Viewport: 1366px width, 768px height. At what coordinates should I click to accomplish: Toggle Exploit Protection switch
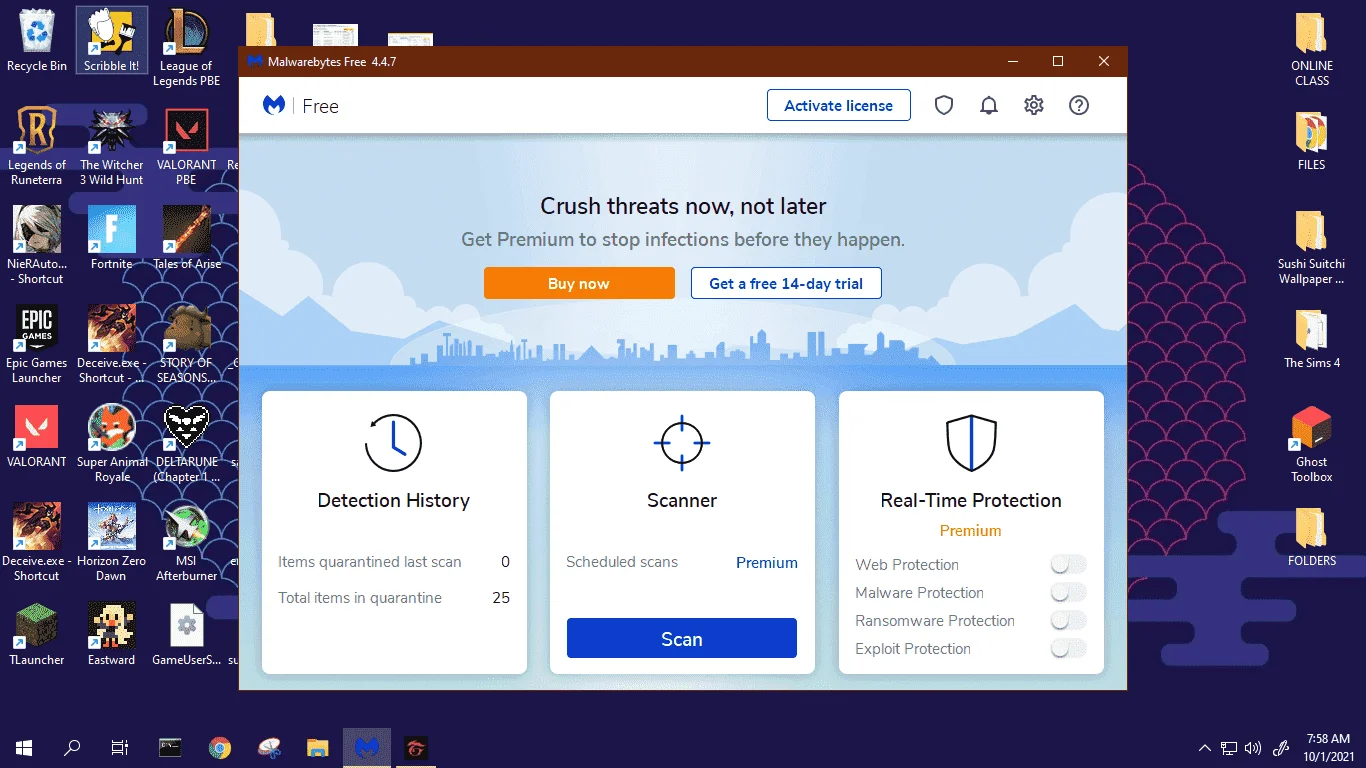1068,649
